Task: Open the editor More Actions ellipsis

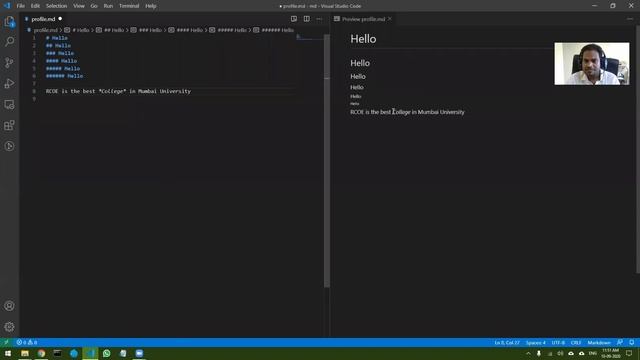Action: click(x=319, y=19)
